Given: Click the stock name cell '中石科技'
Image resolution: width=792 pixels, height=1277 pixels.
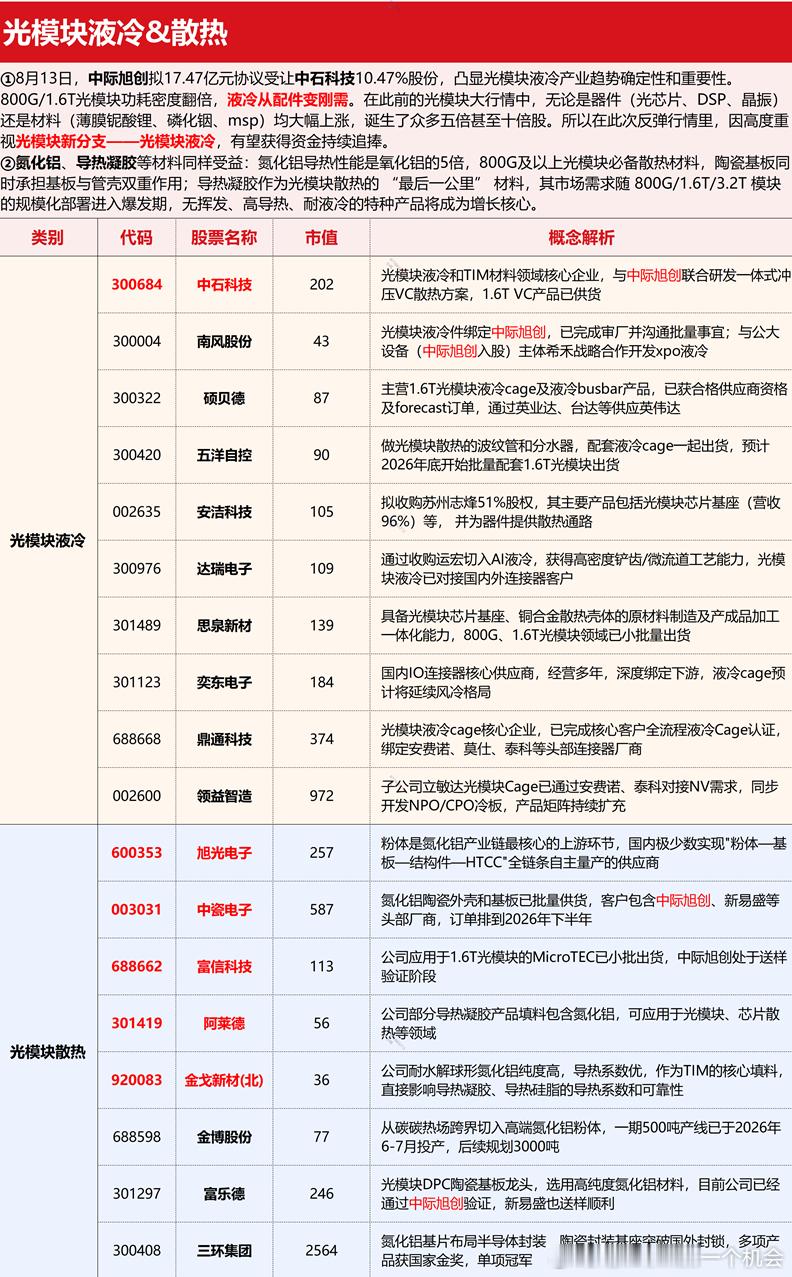Looking at the screenshot, I should pos(224,284).
